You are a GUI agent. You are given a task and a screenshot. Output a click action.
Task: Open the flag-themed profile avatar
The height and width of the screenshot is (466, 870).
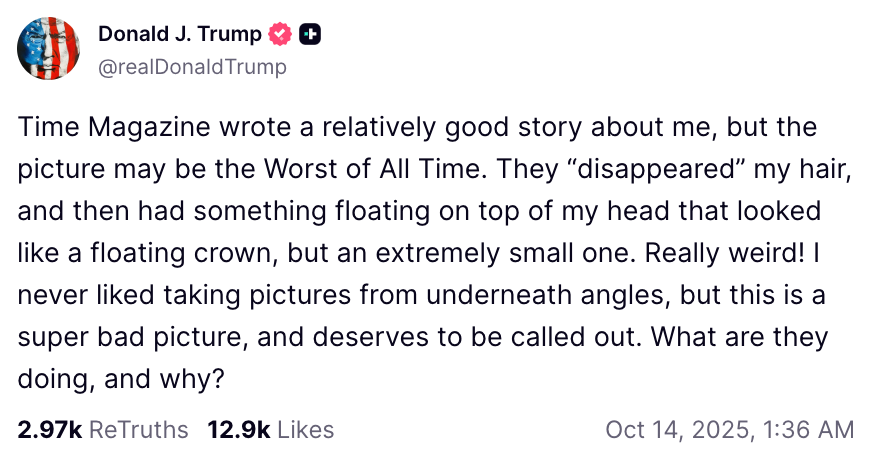click(49, 48)
